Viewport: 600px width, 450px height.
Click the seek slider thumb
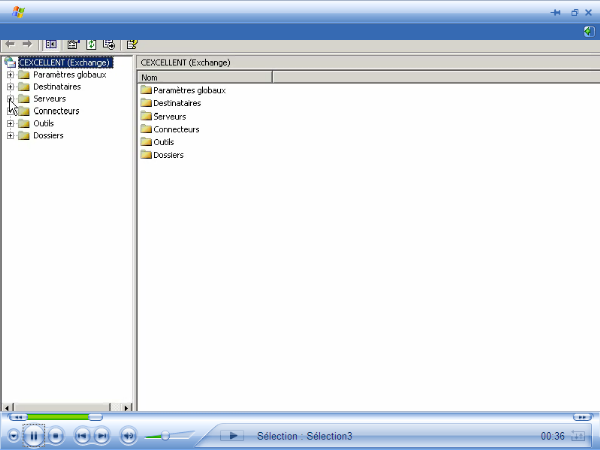[x=95, y=417]
